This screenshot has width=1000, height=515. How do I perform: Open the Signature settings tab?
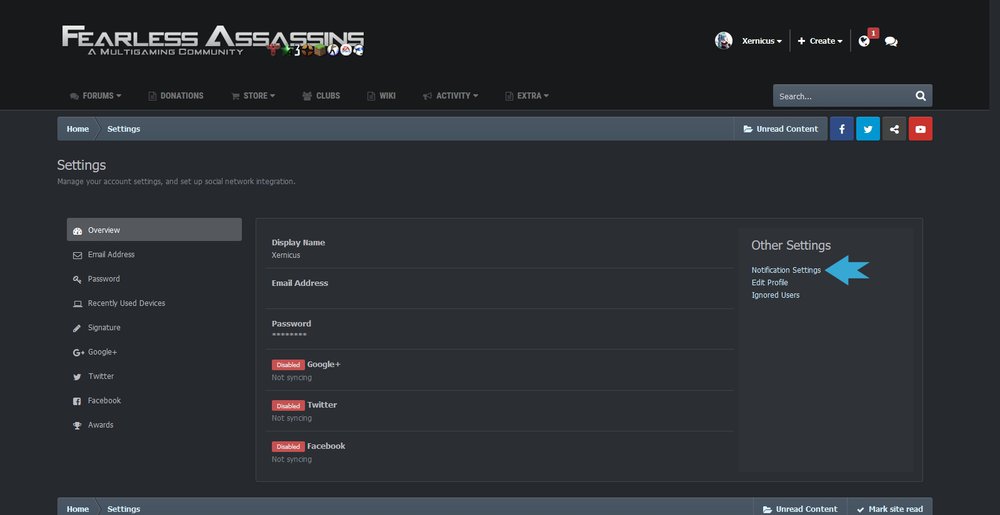point(154,327)
